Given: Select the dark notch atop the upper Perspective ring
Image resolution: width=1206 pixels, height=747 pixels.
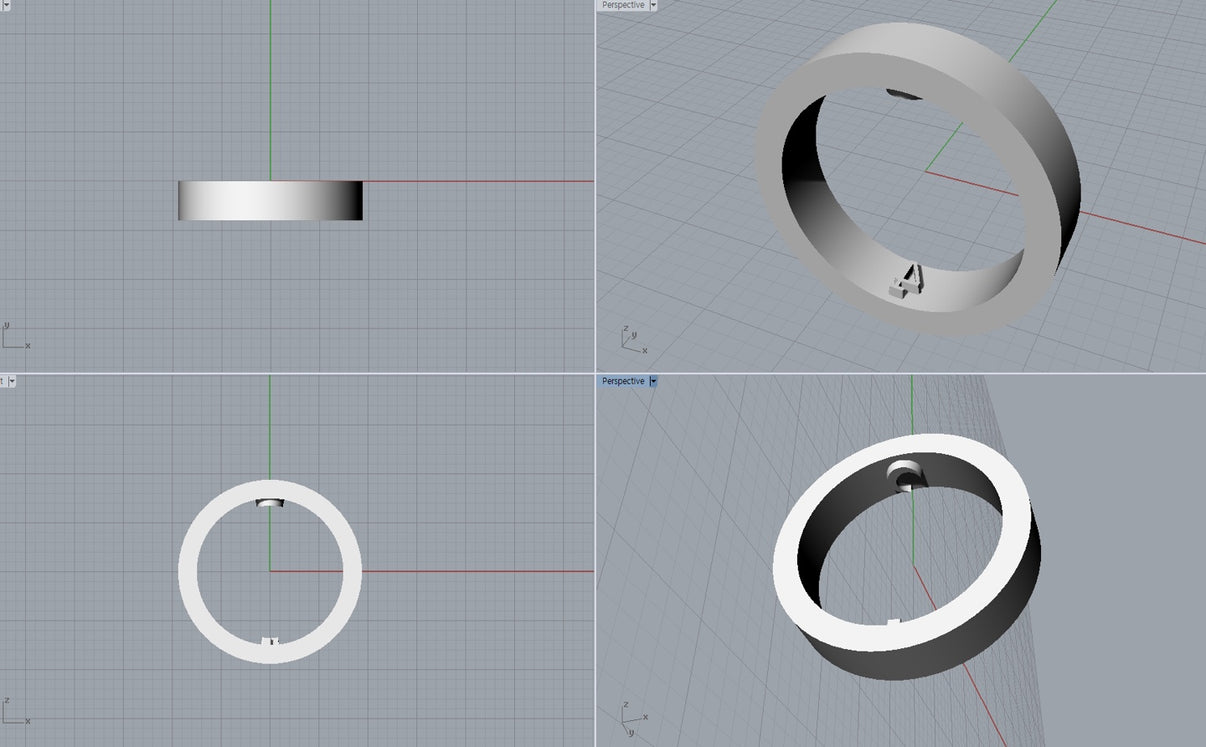Looking at the screenshot, I should pos(904,94).
